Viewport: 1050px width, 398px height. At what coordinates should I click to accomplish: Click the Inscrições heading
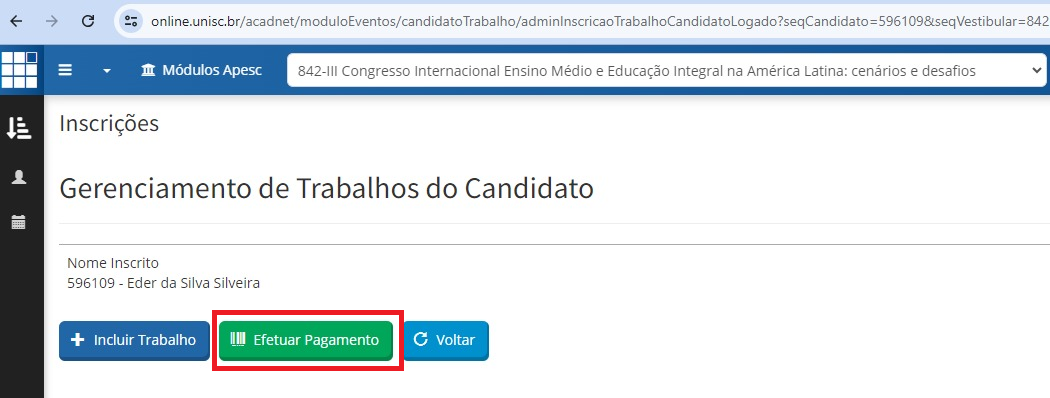109,123
